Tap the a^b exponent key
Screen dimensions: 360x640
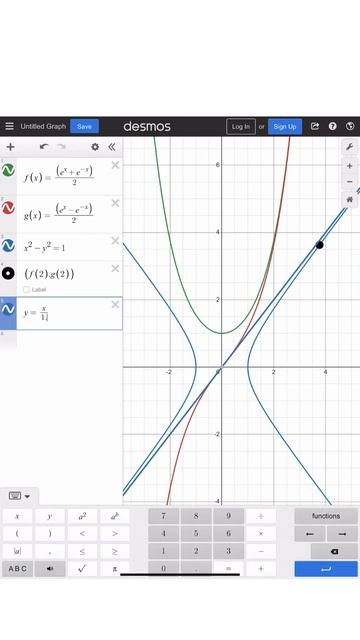(115, 516)
